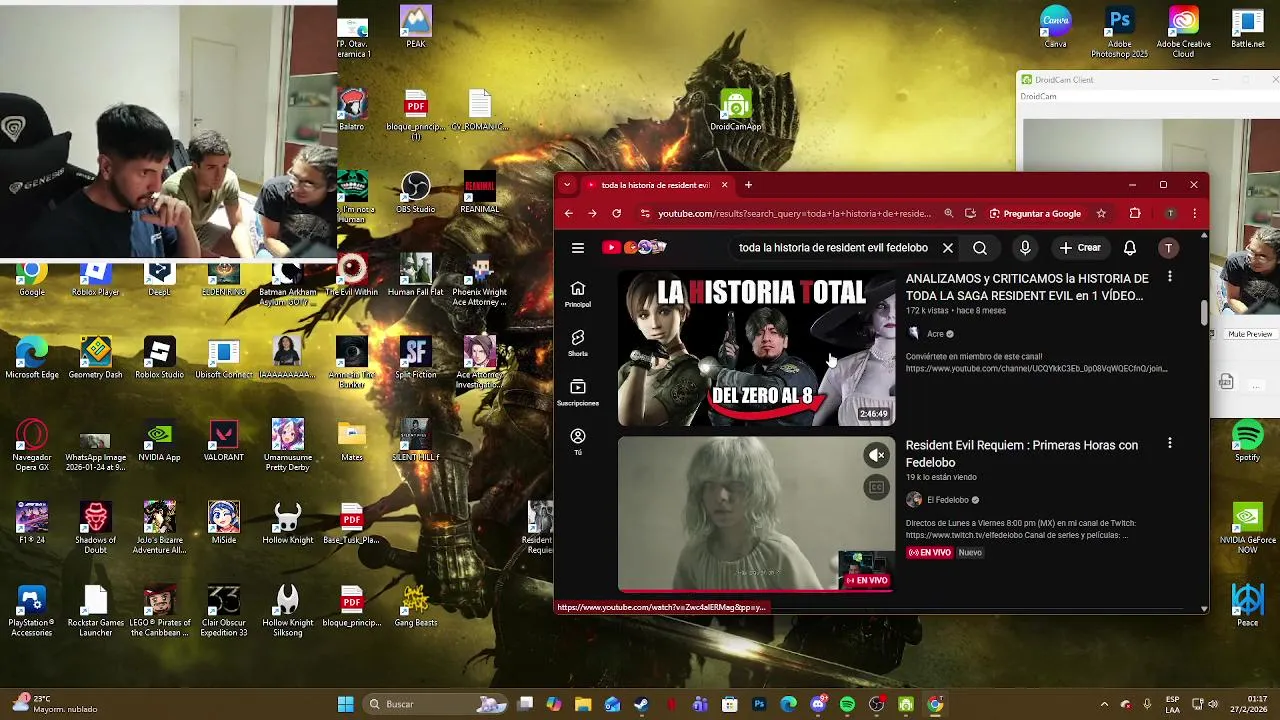Viewport: 1280px width, 720px height.
Task: Click the view site information icon in address bar
Action: tap(644, 213)
